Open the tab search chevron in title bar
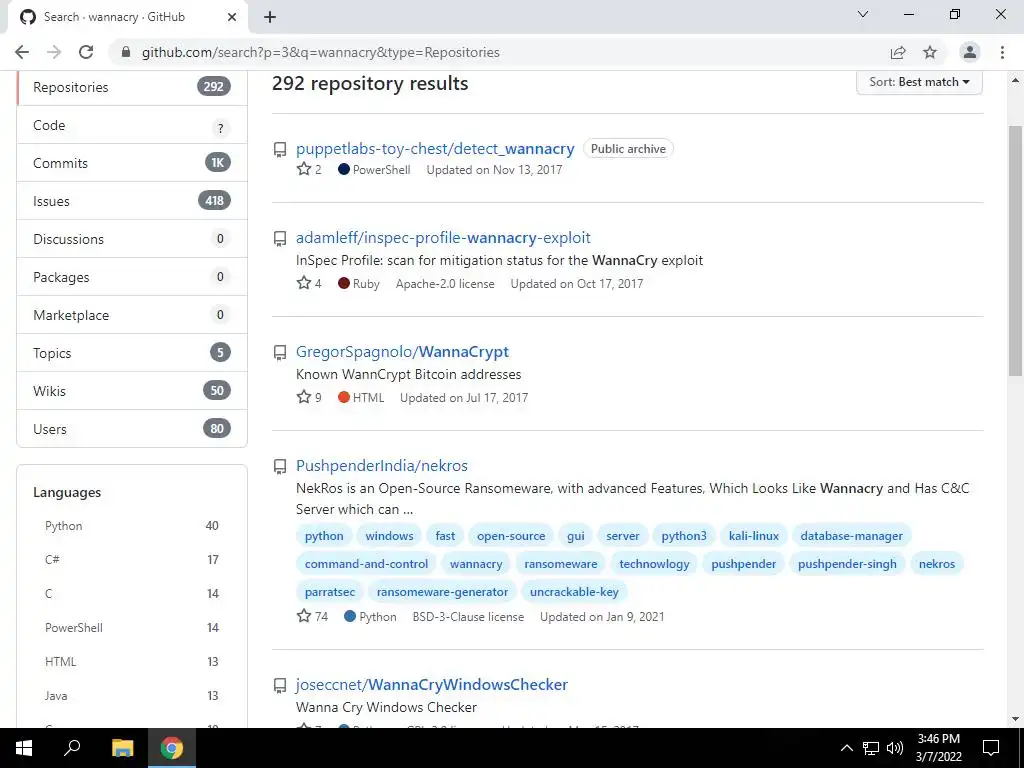 pos(863,14)
